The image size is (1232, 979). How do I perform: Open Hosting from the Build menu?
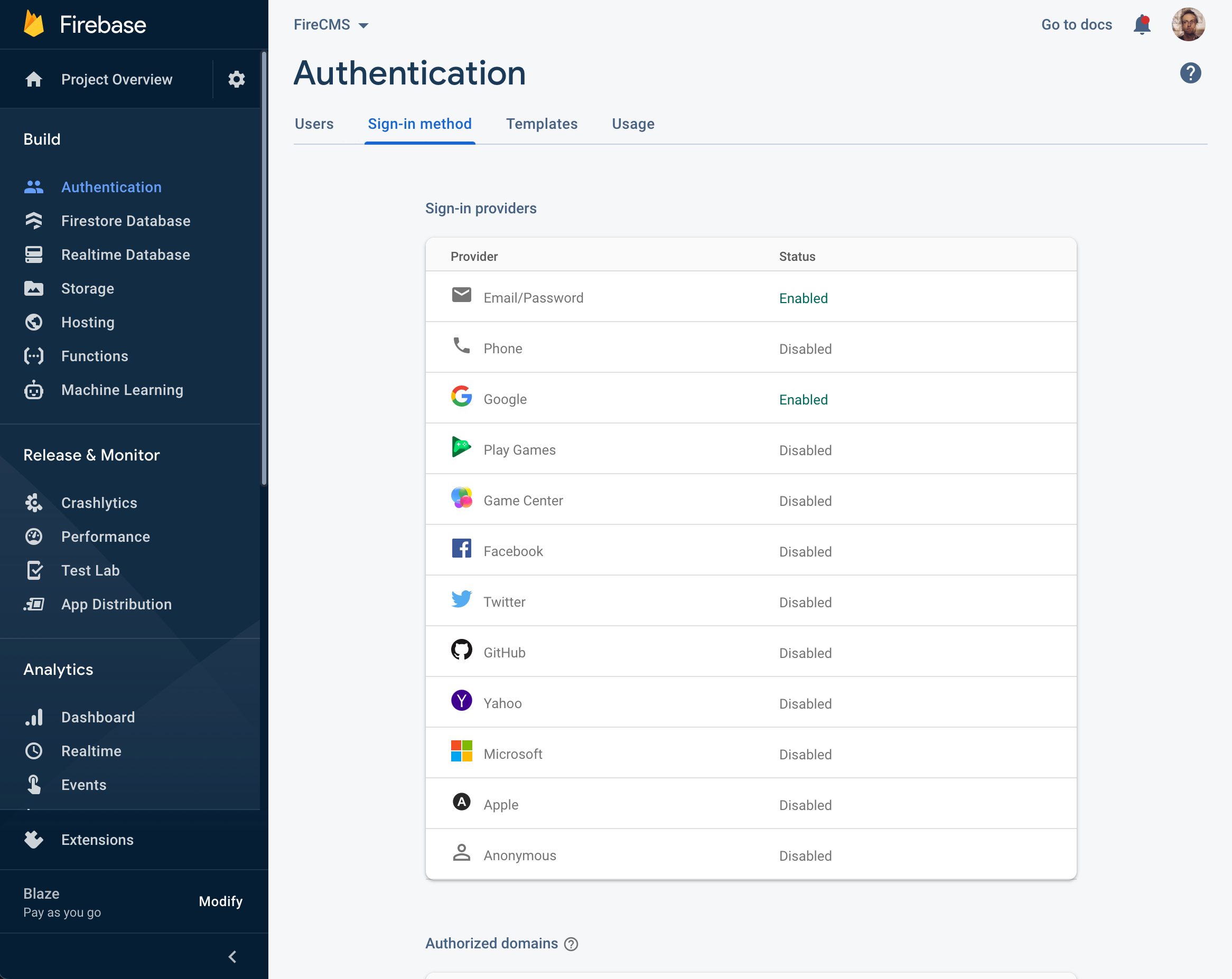pyautogui.click(x=87, y=322)
